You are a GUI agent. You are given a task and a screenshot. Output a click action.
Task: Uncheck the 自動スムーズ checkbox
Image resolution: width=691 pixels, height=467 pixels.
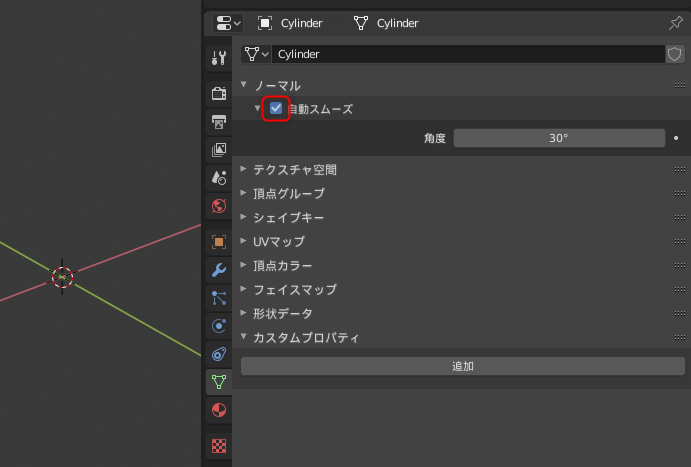tap(276, 108)
